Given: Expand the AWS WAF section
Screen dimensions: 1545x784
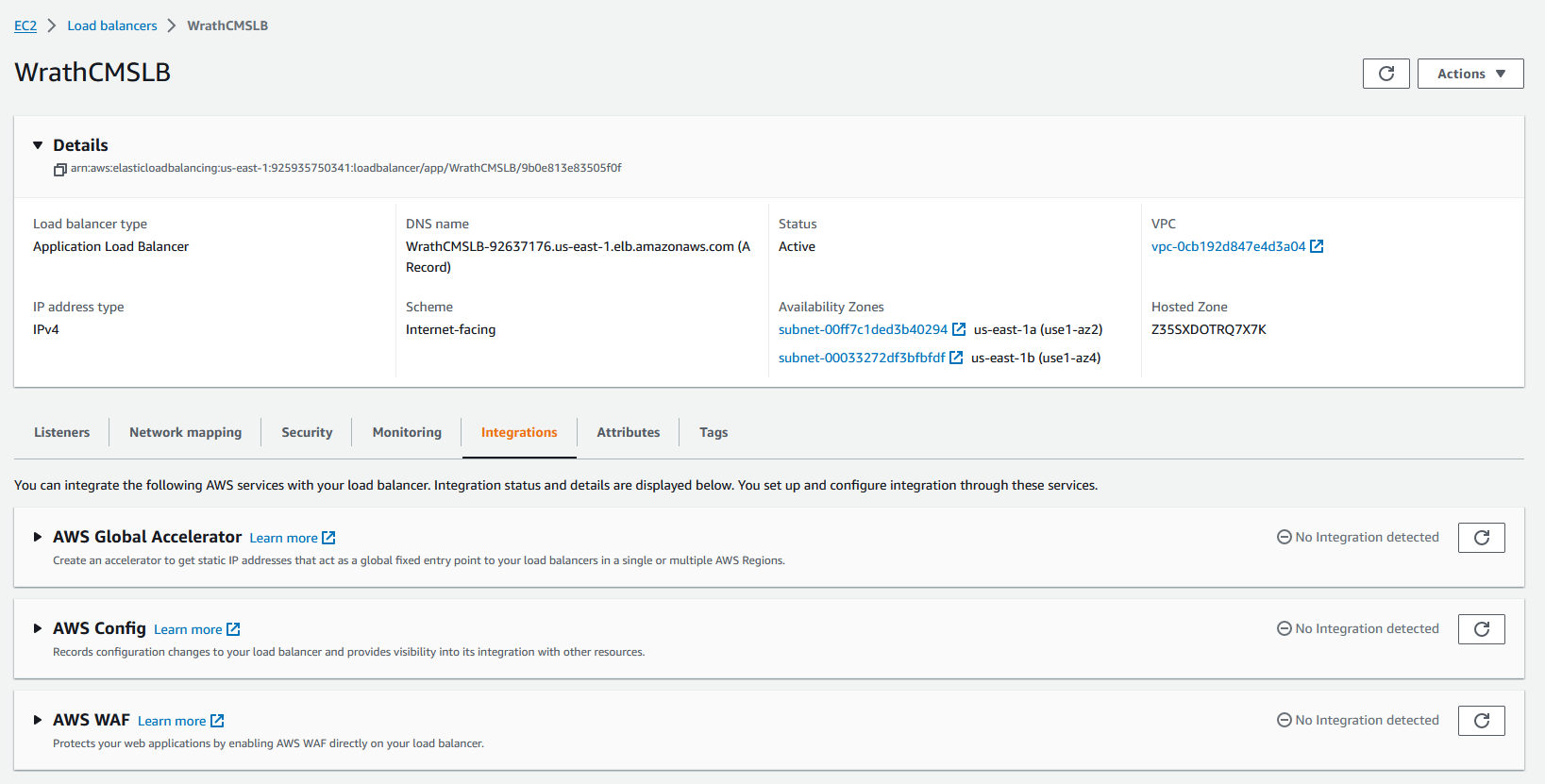Looking at the screenshot, I should [x=38, y=720].
